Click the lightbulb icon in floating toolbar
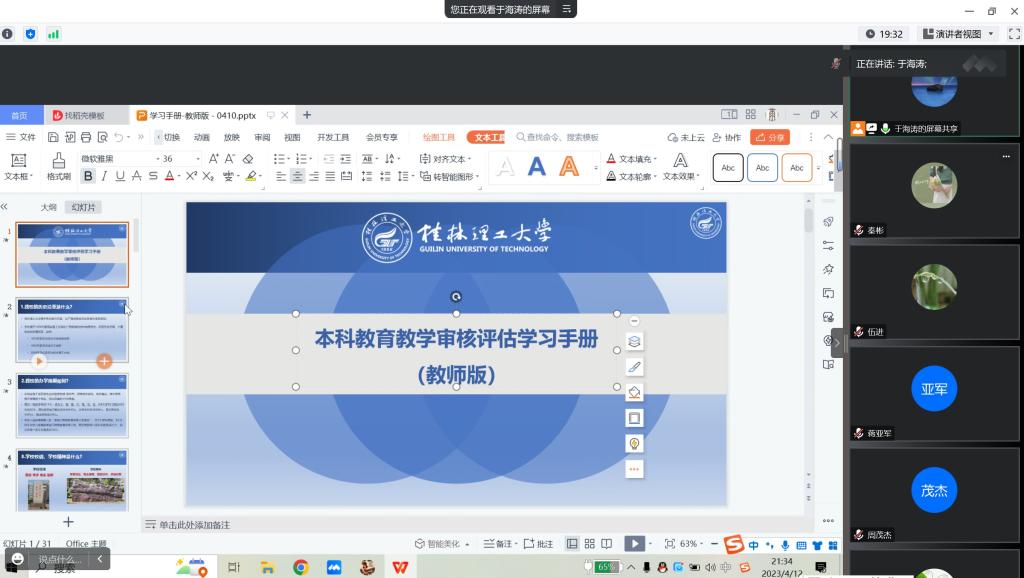Image resolution: width=1024 pixels, height=578 pixels. 634,443
